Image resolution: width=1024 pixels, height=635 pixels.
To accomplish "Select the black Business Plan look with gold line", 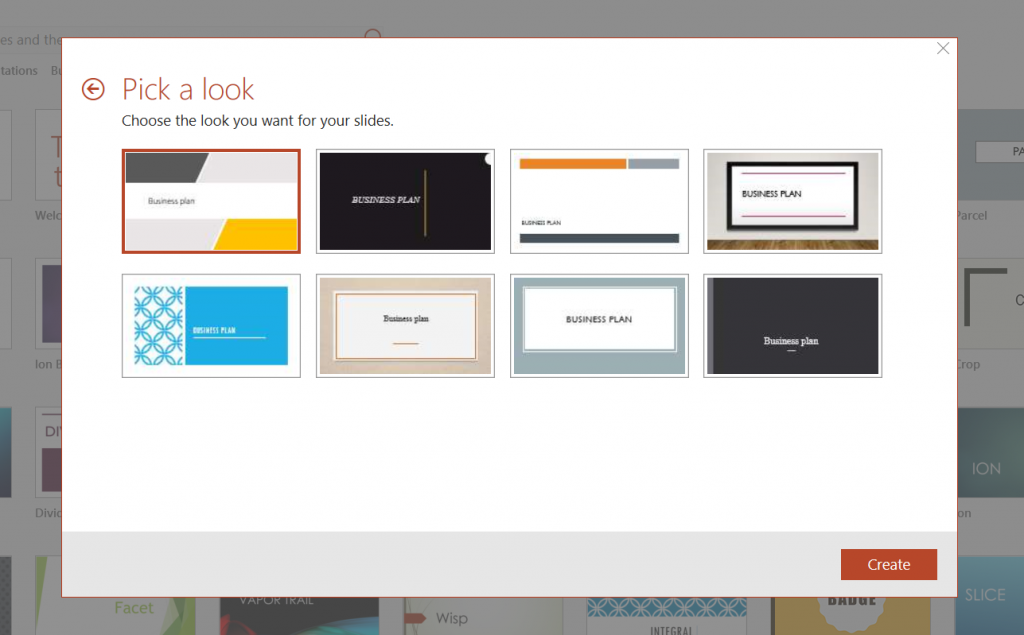I will coord(404,200).
